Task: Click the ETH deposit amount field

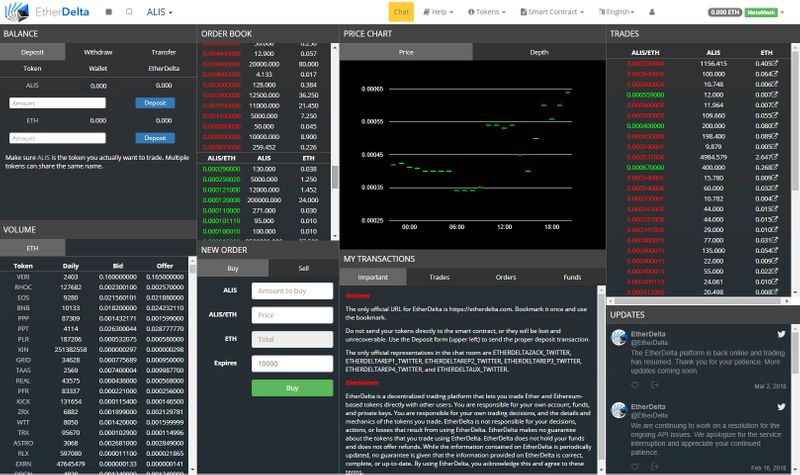Action: coord(58,138)
